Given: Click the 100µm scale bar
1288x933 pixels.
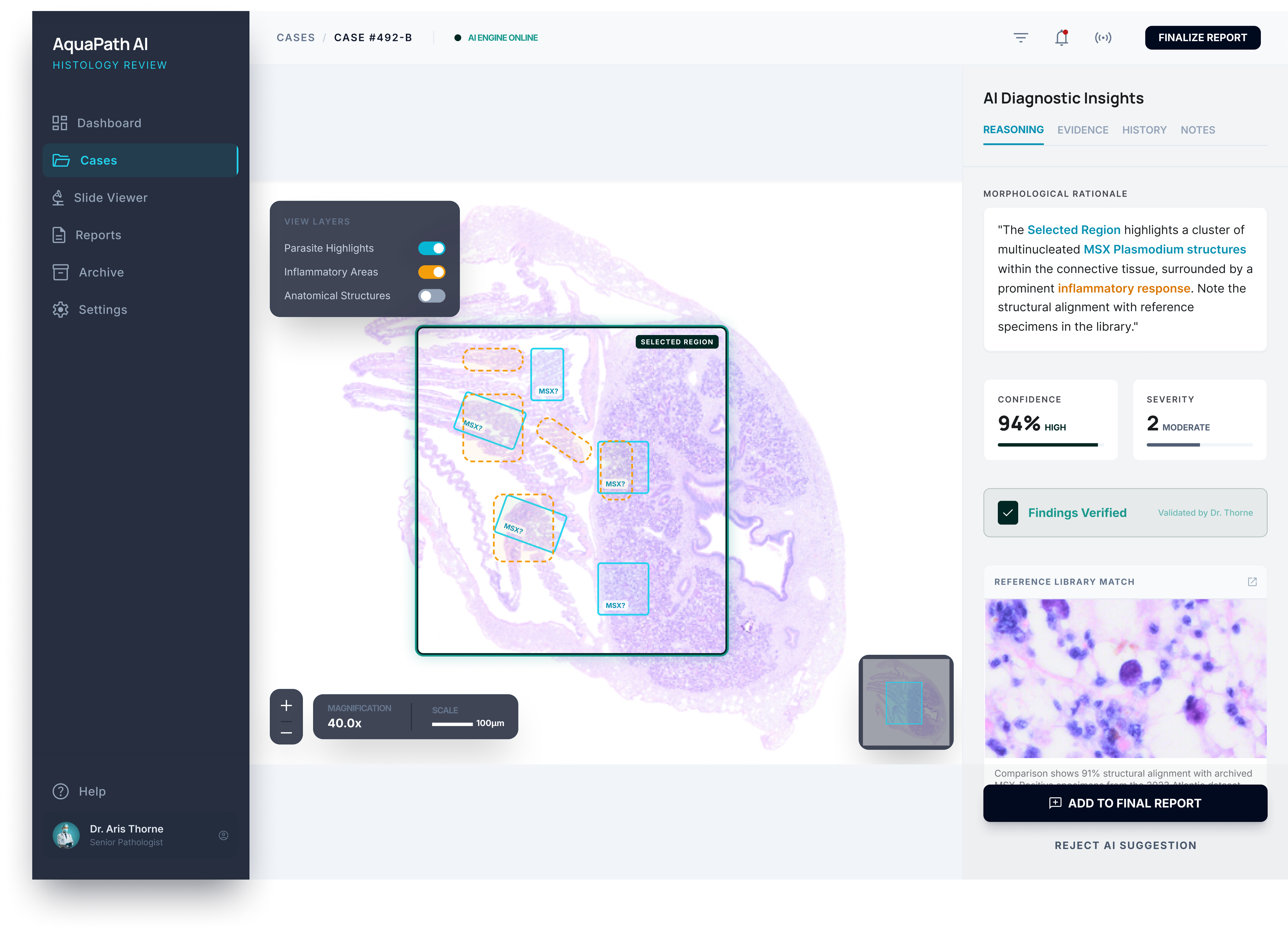Looking at the screenshot, I should click(x=452, y=724).
